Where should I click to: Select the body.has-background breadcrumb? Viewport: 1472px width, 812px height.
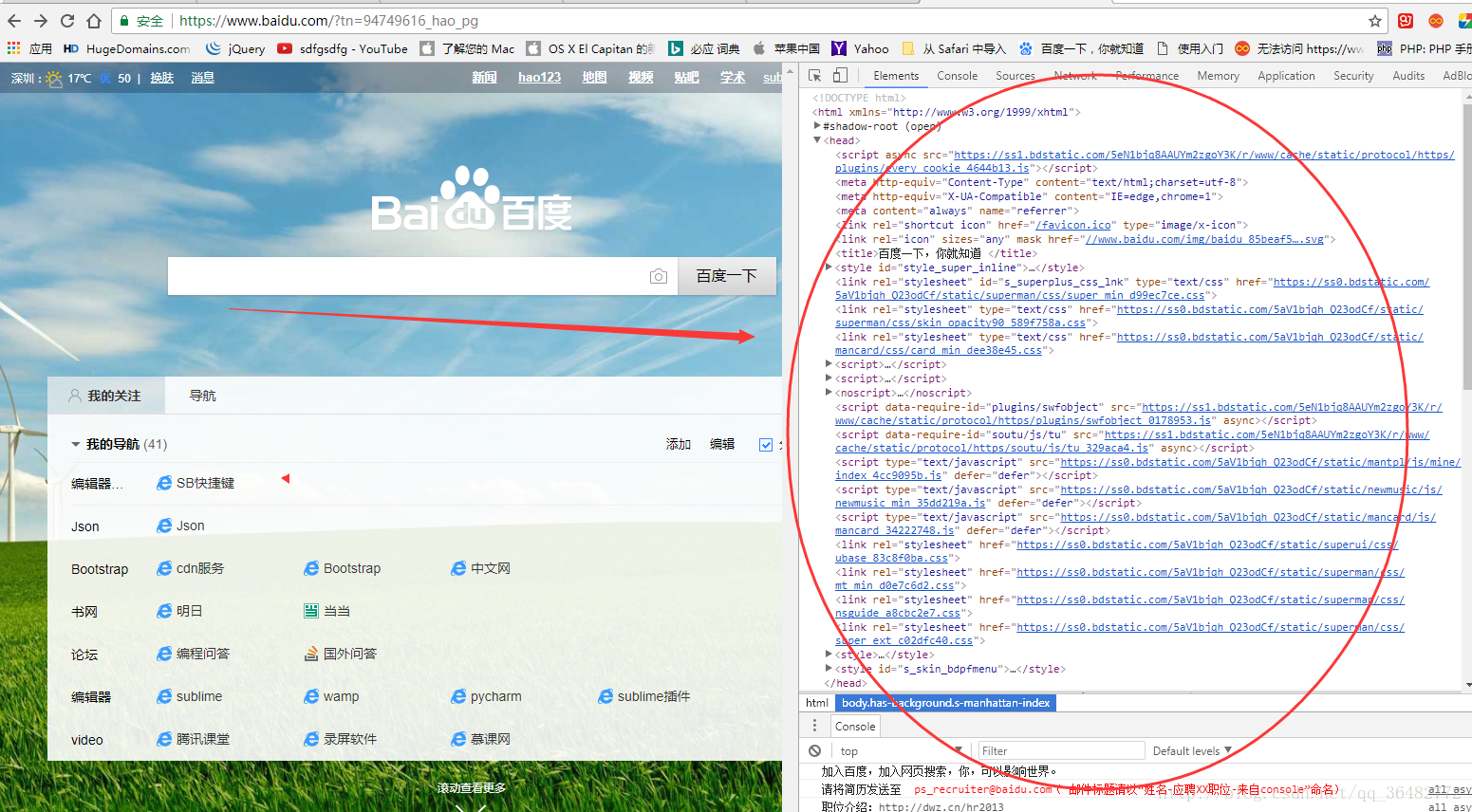[945, 703]
